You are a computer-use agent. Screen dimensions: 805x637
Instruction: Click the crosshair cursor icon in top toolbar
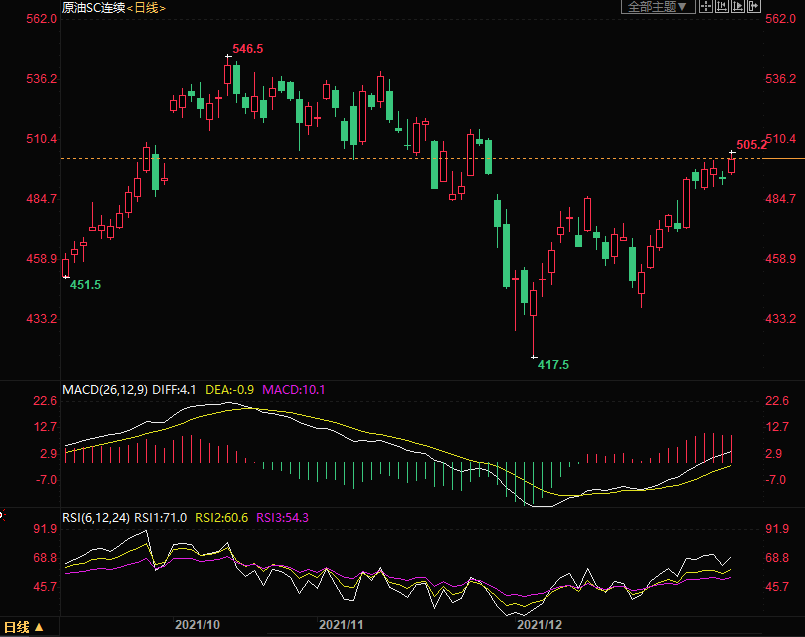pyautogui.click(x=706, y=6)
